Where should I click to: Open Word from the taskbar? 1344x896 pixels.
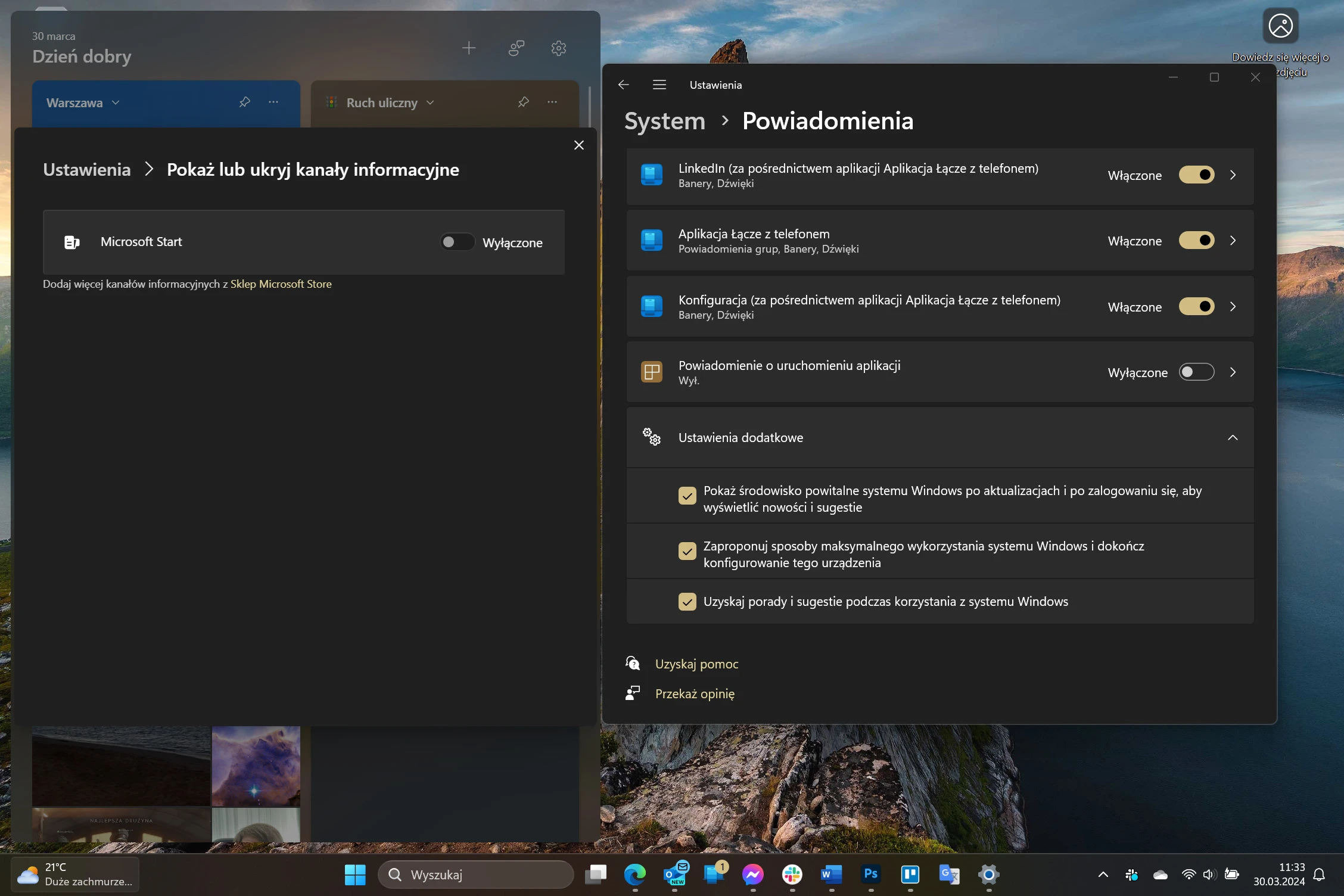pos(832,875)
